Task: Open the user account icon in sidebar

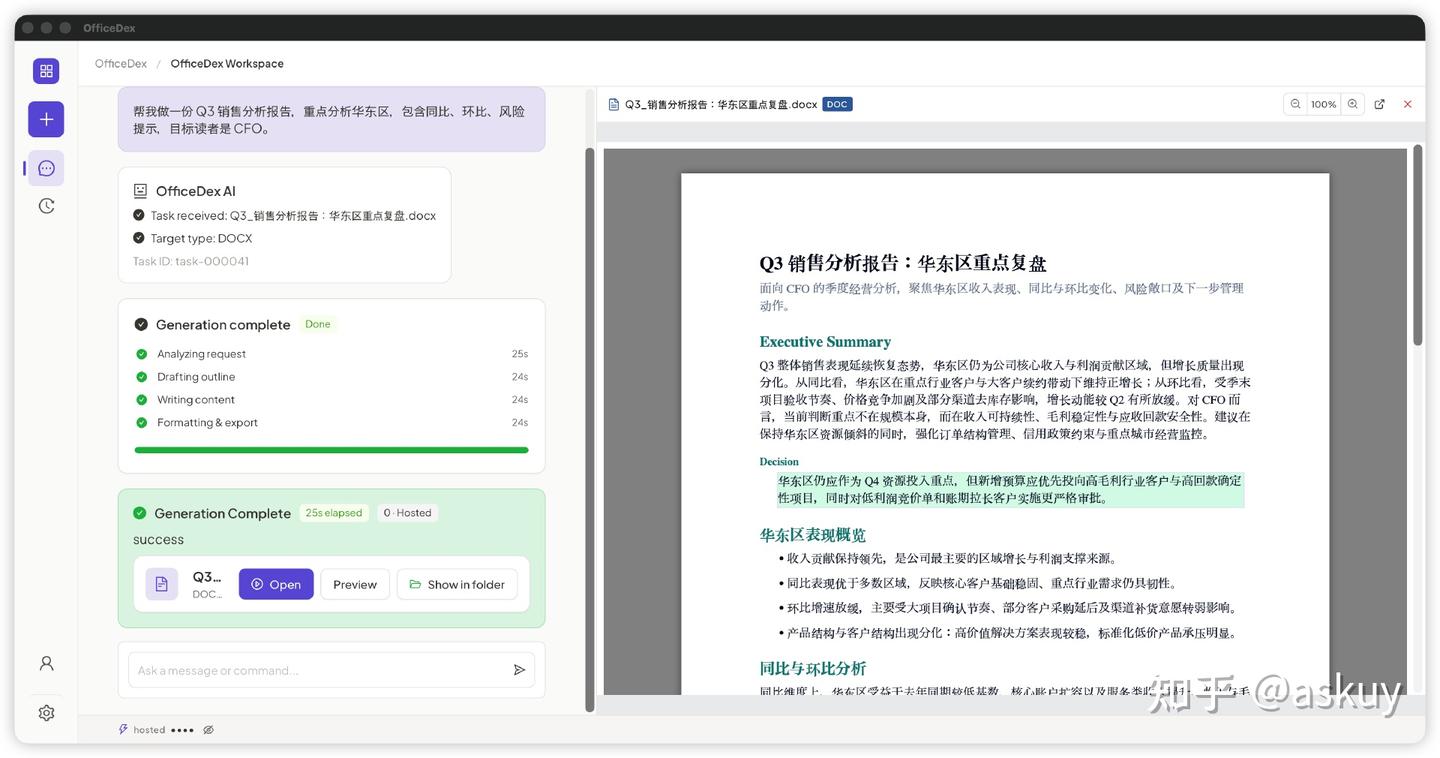Action: pyautogui.click(x=46, y=663)
